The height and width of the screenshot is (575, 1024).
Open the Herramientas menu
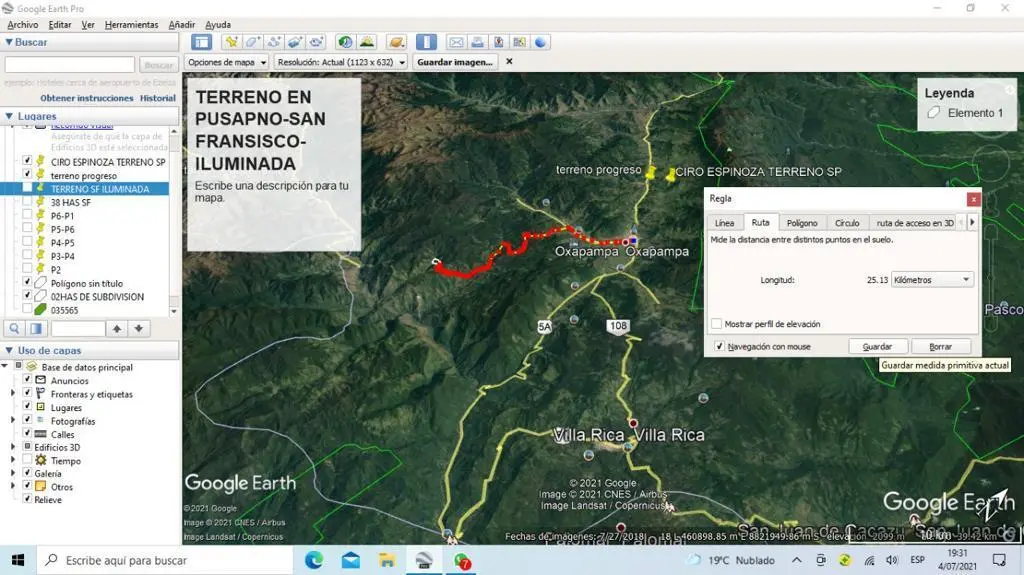coord(131,25)
